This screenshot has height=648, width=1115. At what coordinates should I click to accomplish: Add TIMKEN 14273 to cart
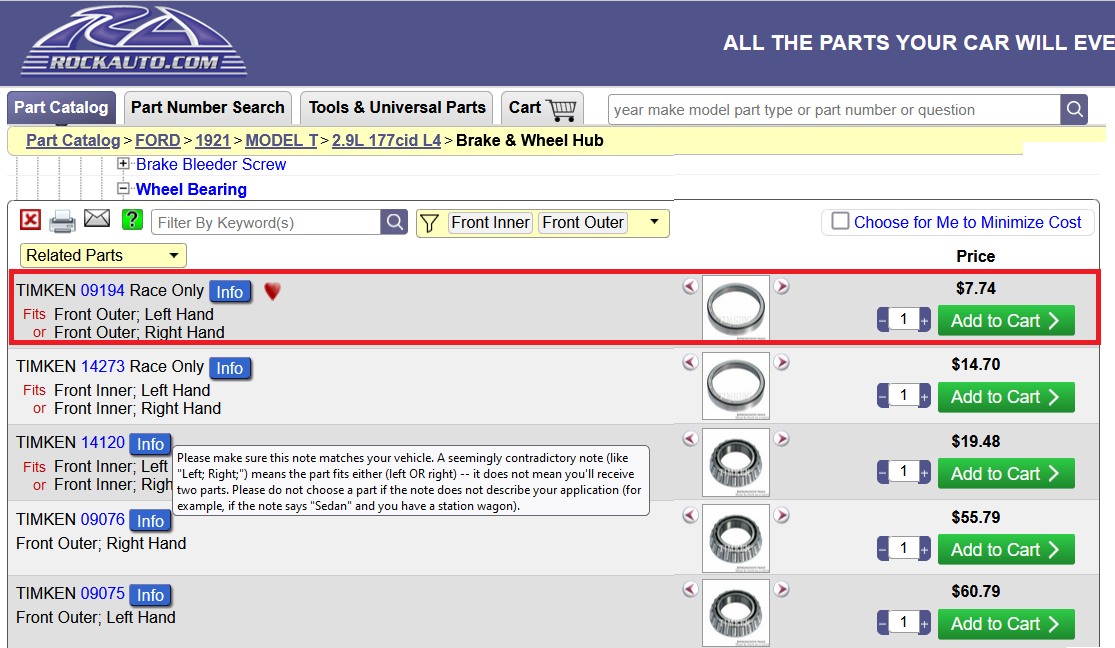coord(1005,397)
